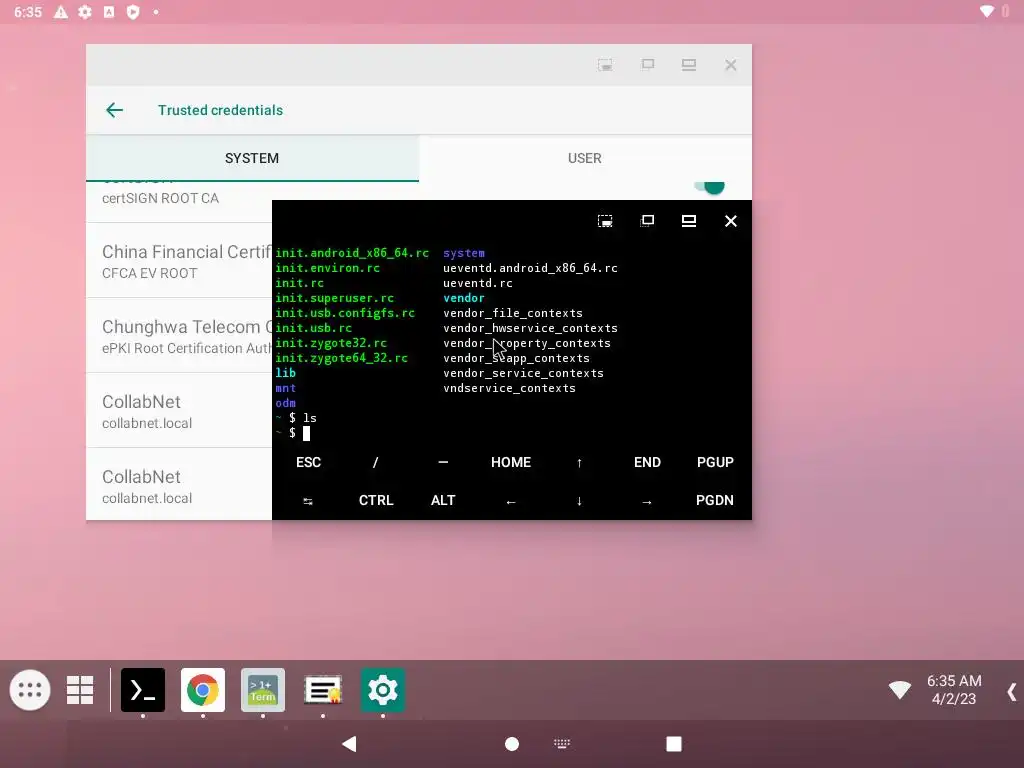This screenshot has width=1024, height=768.
Task: Open the second CollabNet collabnet.local entry
Action: click(179, 485)
